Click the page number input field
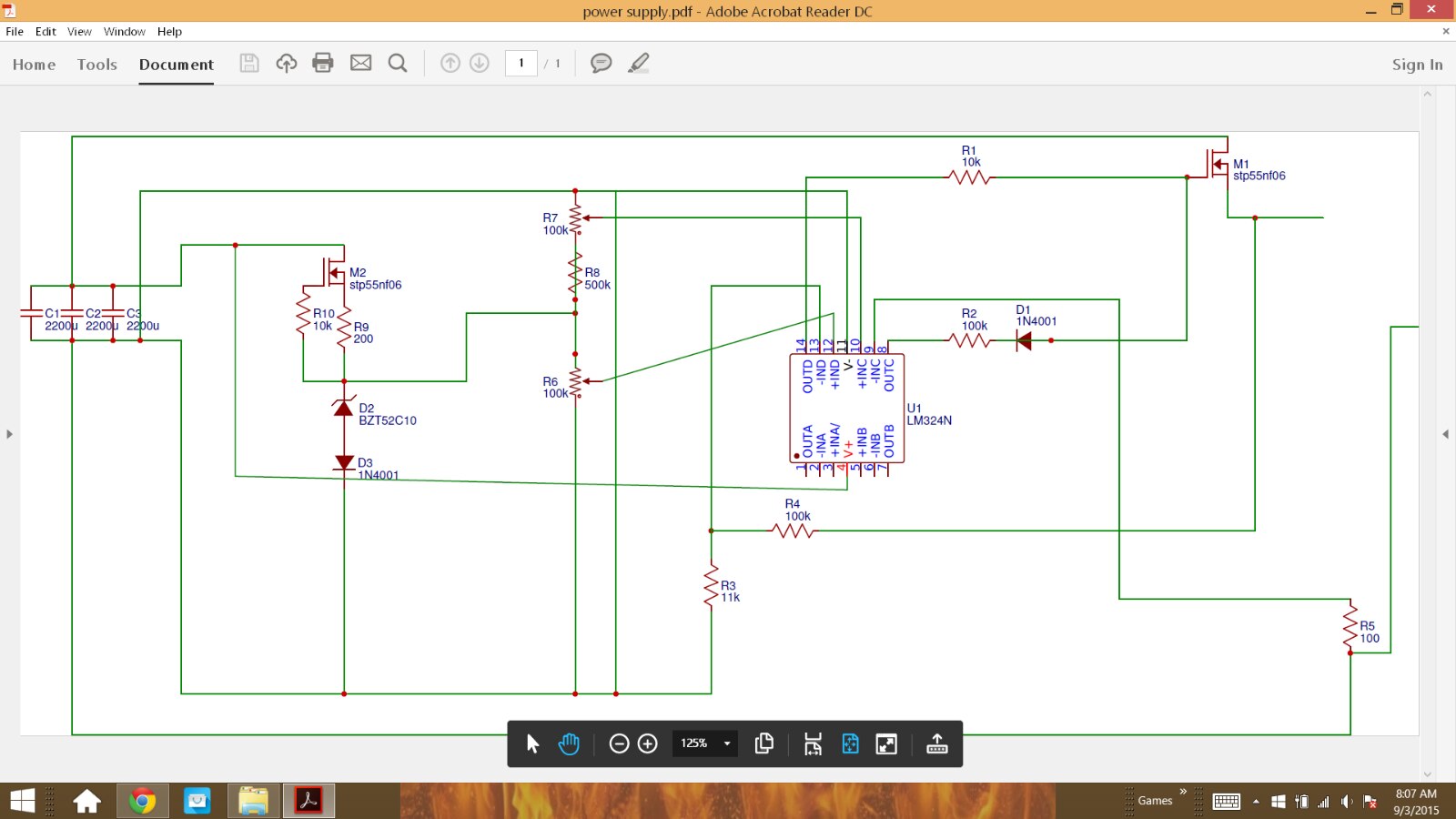This screenshot has width=1456, height=819. pos(521,63)
